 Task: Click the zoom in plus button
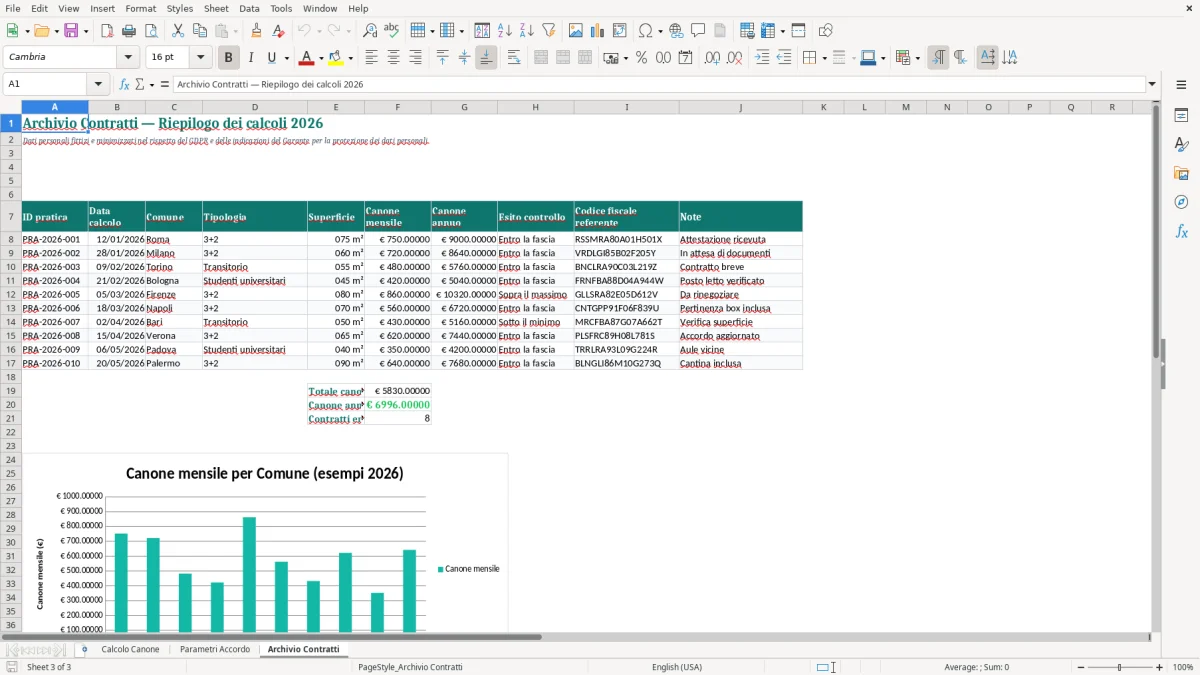pyautogui.click(x=1160, y=667)
